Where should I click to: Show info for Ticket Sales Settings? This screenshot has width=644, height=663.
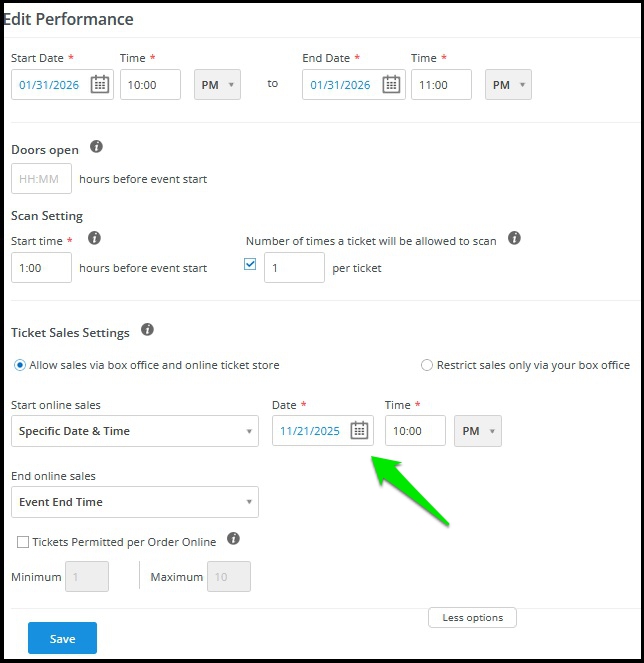[x=147, y=329]
